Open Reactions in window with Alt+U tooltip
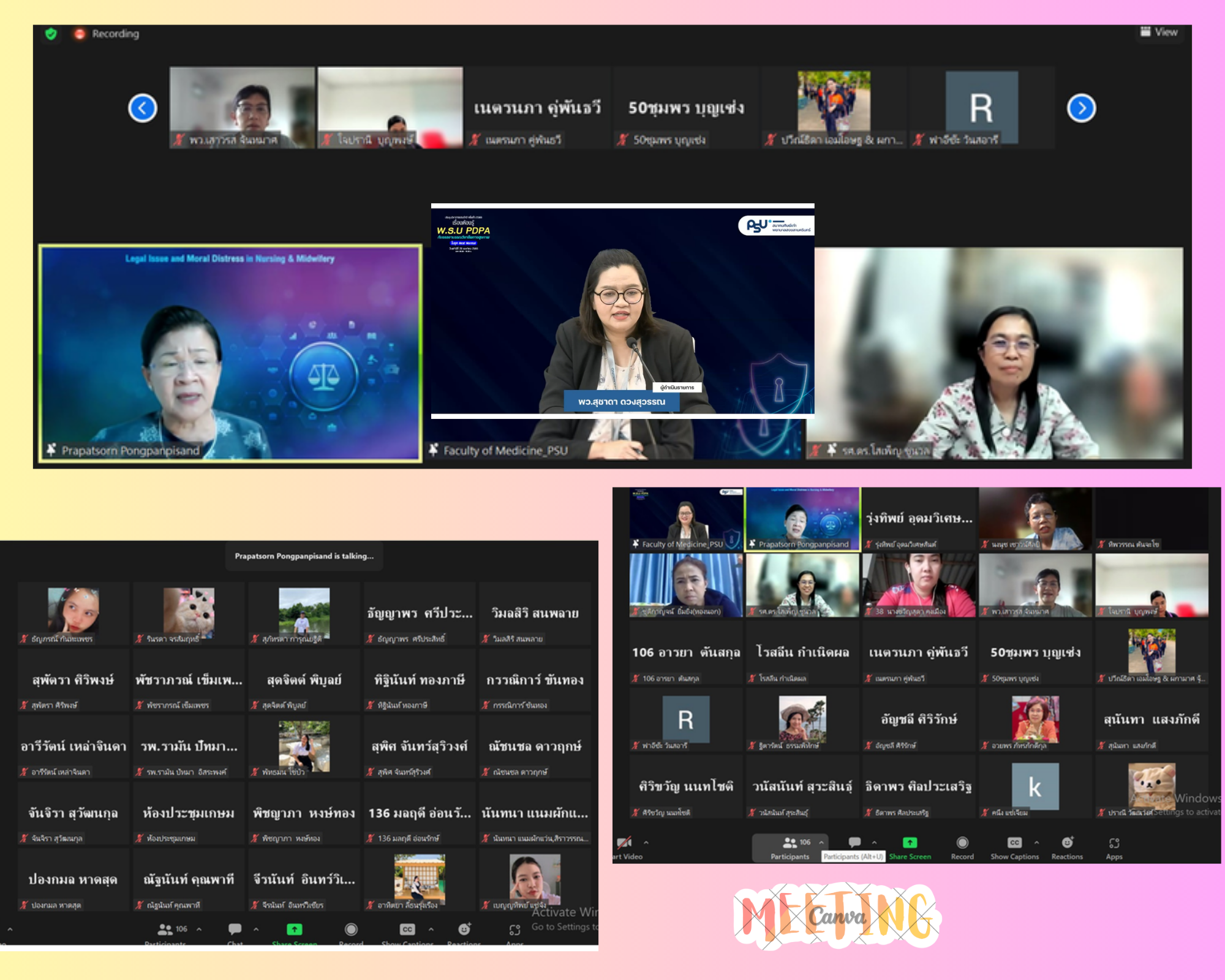This screenshot has height=980, width=1225. [1067, 848]
